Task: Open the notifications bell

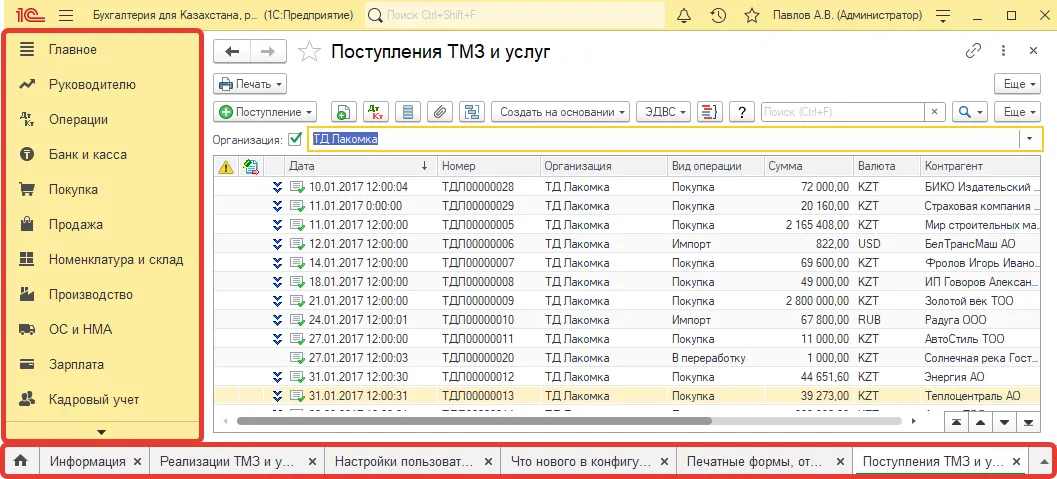Action: [684, 15]
